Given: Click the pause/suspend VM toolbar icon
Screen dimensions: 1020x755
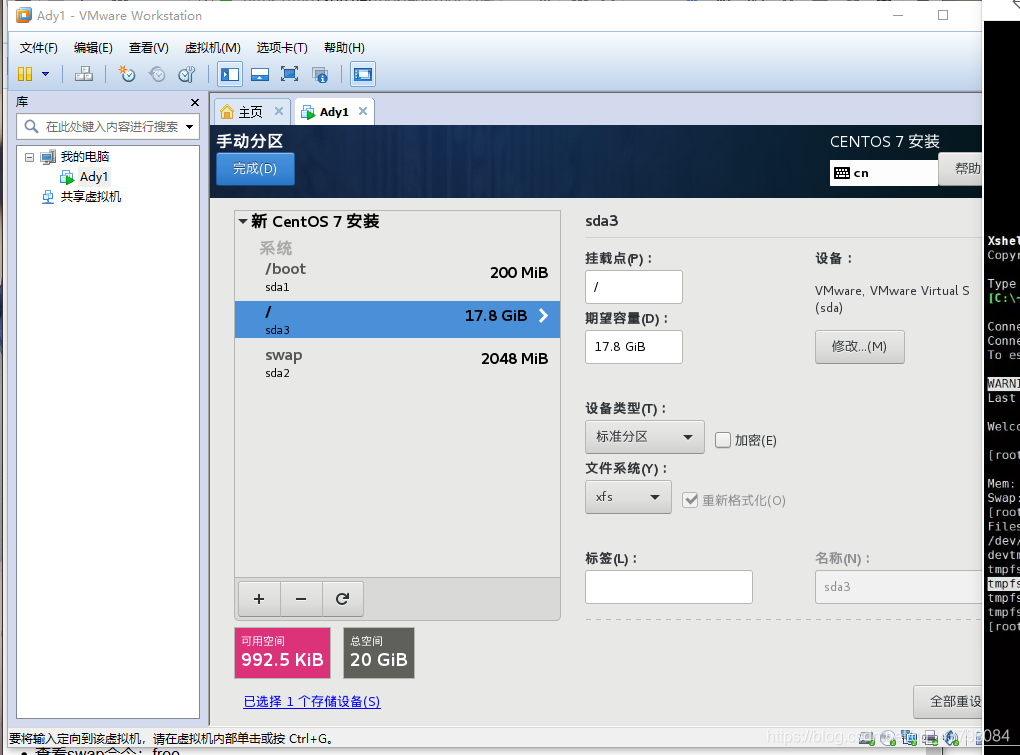Looking at the screenshot, I should click(25, 74).
